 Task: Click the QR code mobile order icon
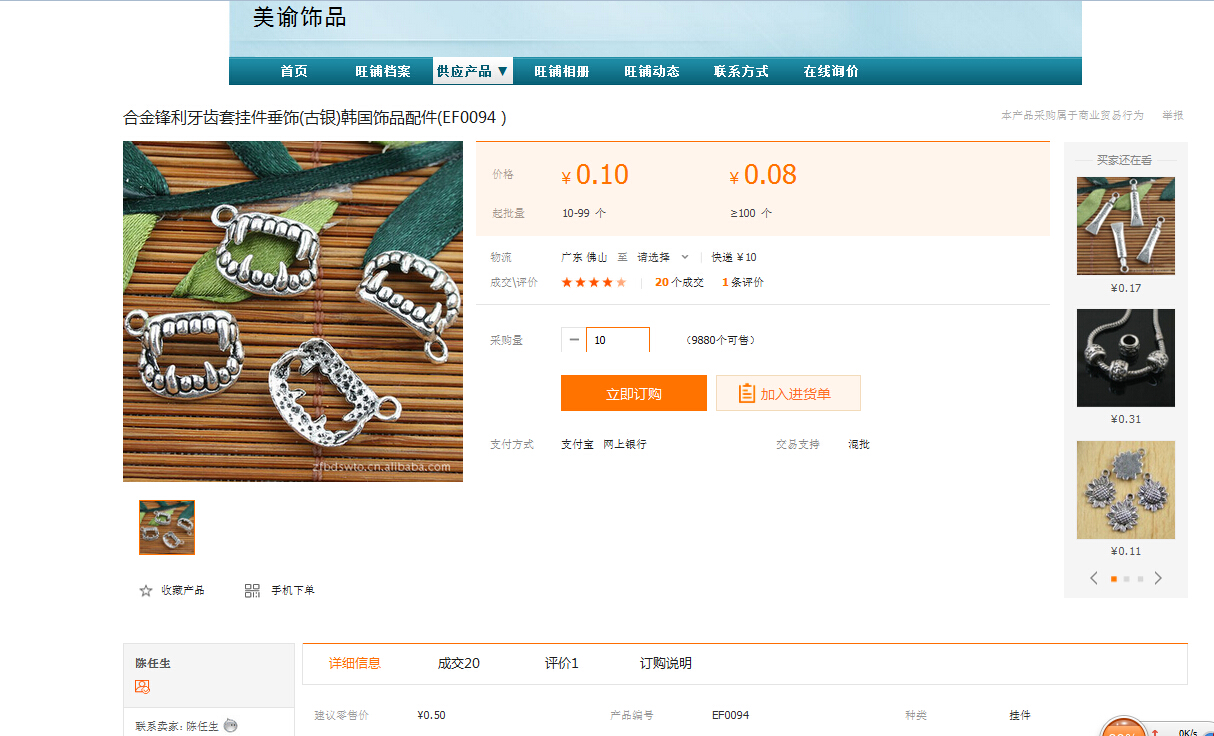click(252, 591)
